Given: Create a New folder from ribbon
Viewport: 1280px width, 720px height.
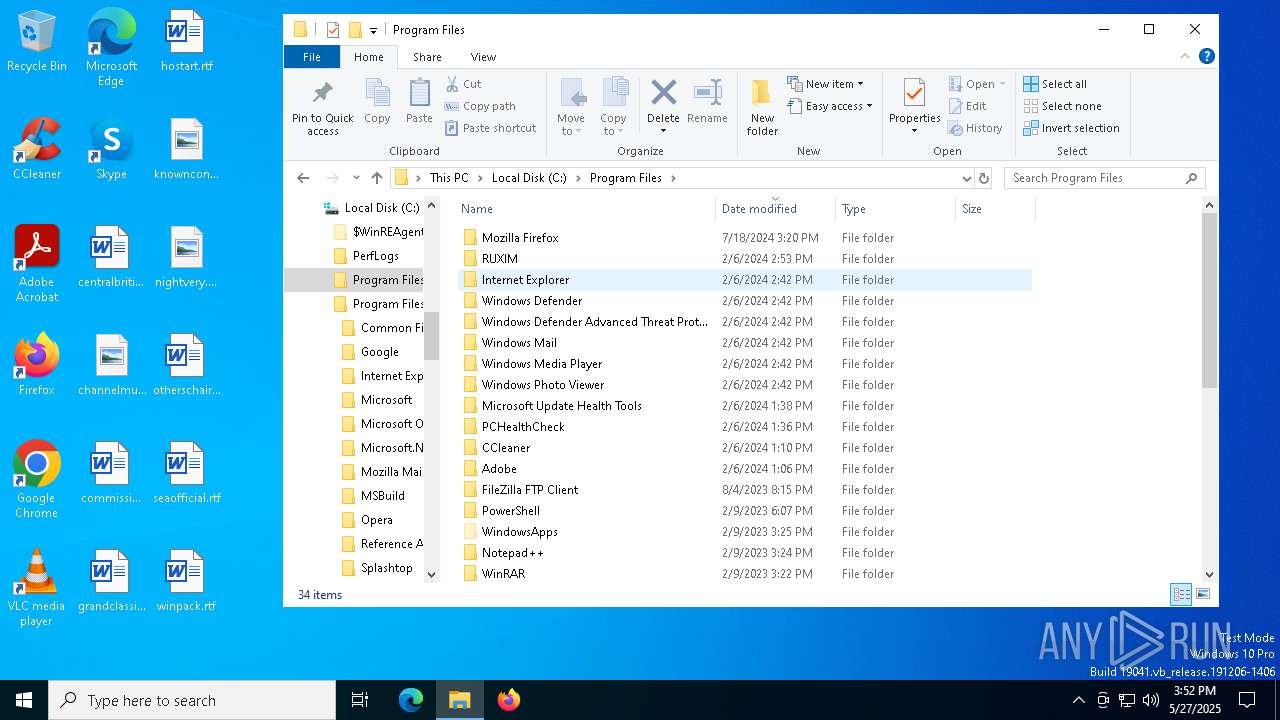Looking at the screenshot, I should click(x=762, y=107).
